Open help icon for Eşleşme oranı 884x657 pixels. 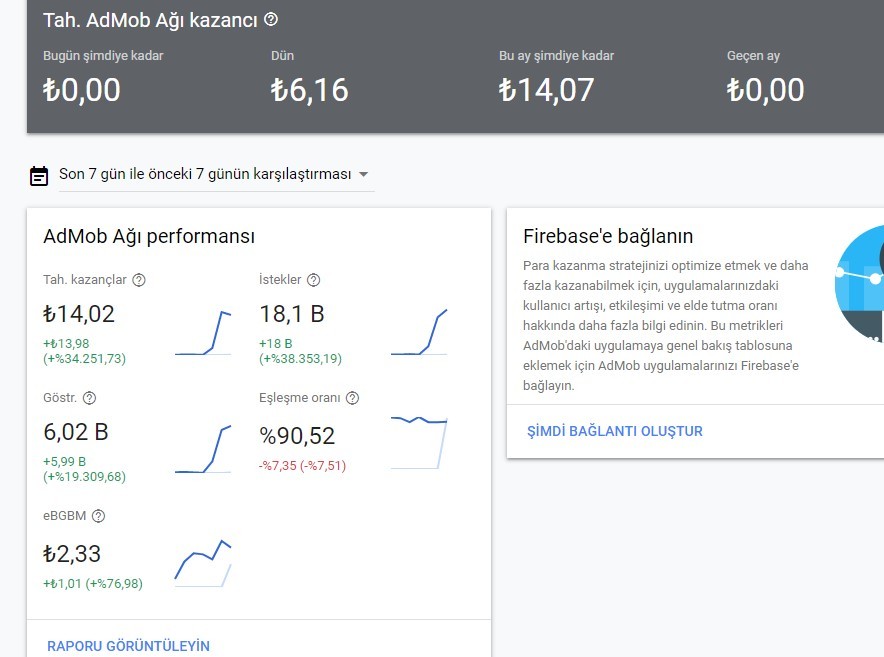coord(352,398)
